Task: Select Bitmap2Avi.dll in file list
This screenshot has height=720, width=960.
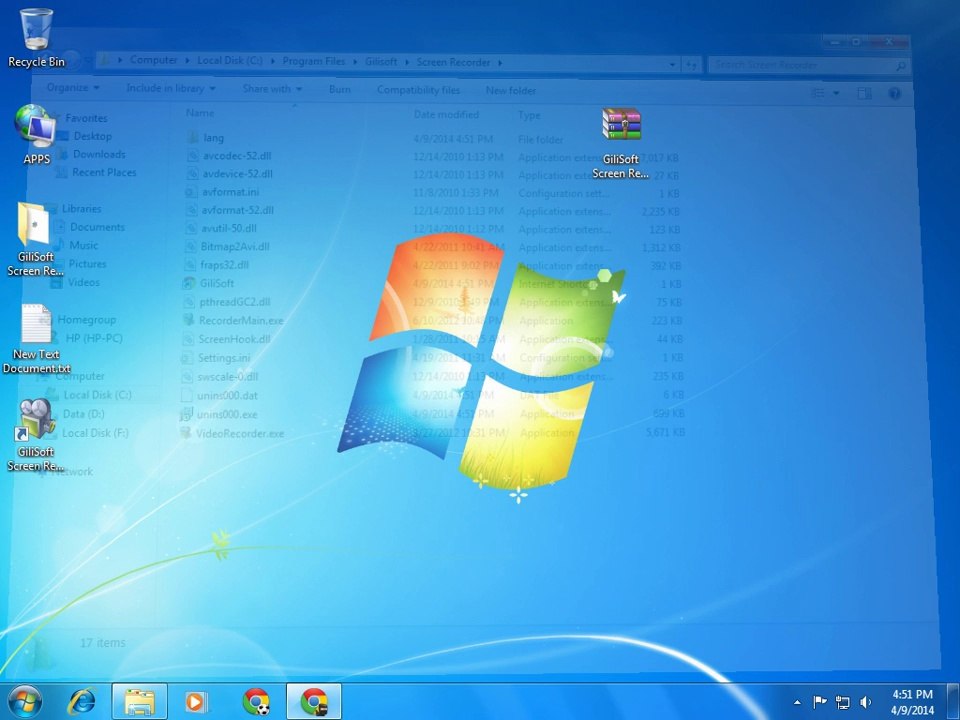Action: coord(234,247)
